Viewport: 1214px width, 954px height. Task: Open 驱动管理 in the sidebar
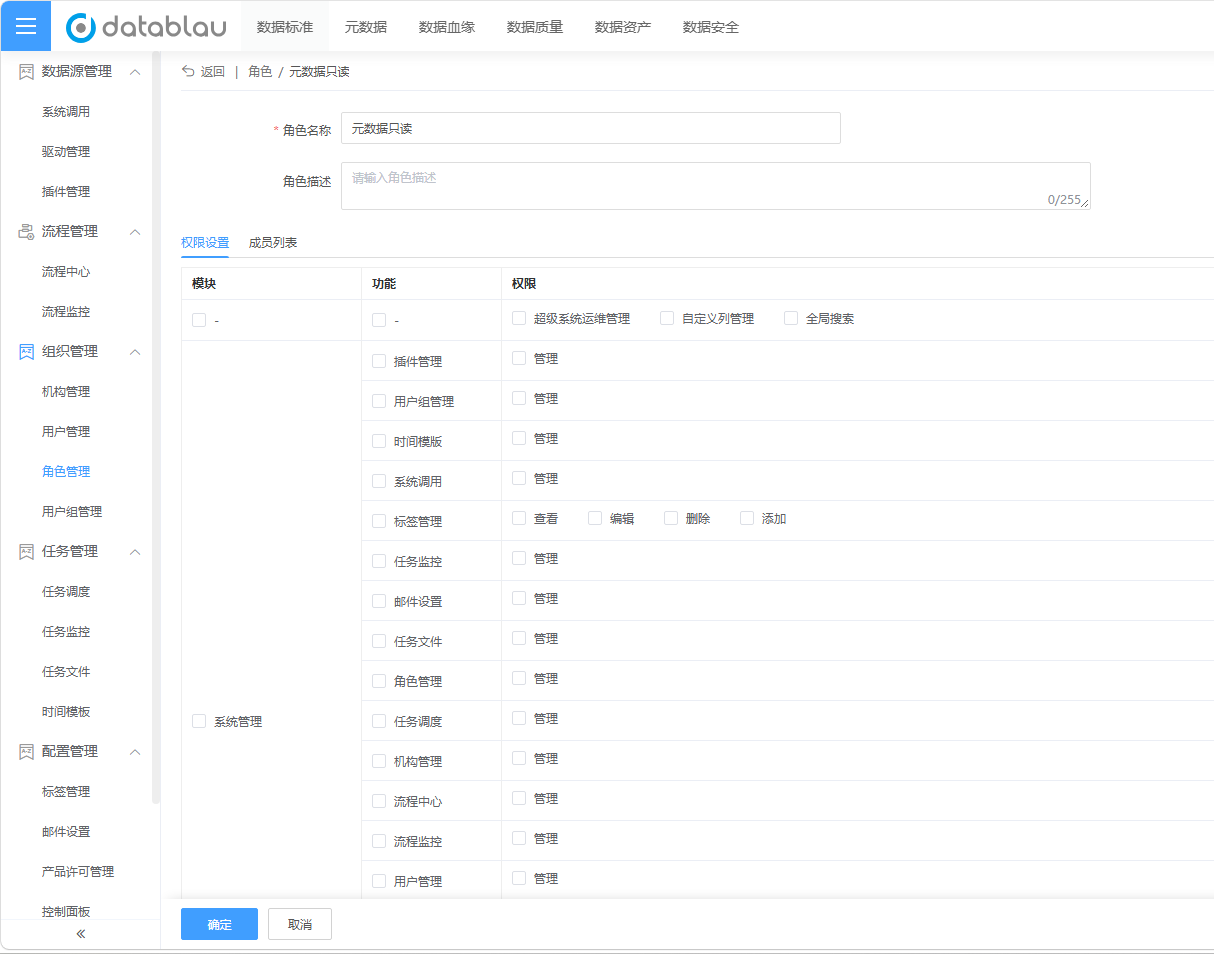(66, 151)
